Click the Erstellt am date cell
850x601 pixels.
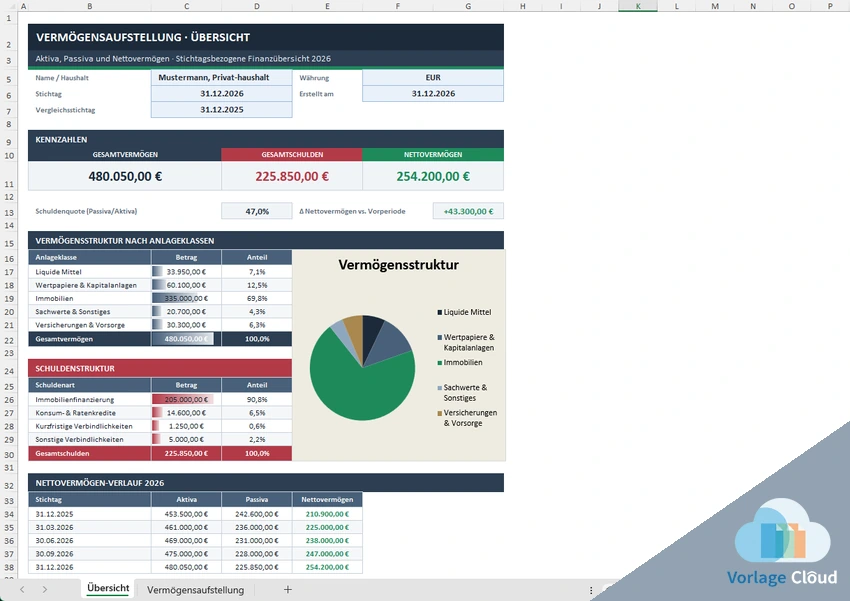pyautogui.click(x=433, y=94)
